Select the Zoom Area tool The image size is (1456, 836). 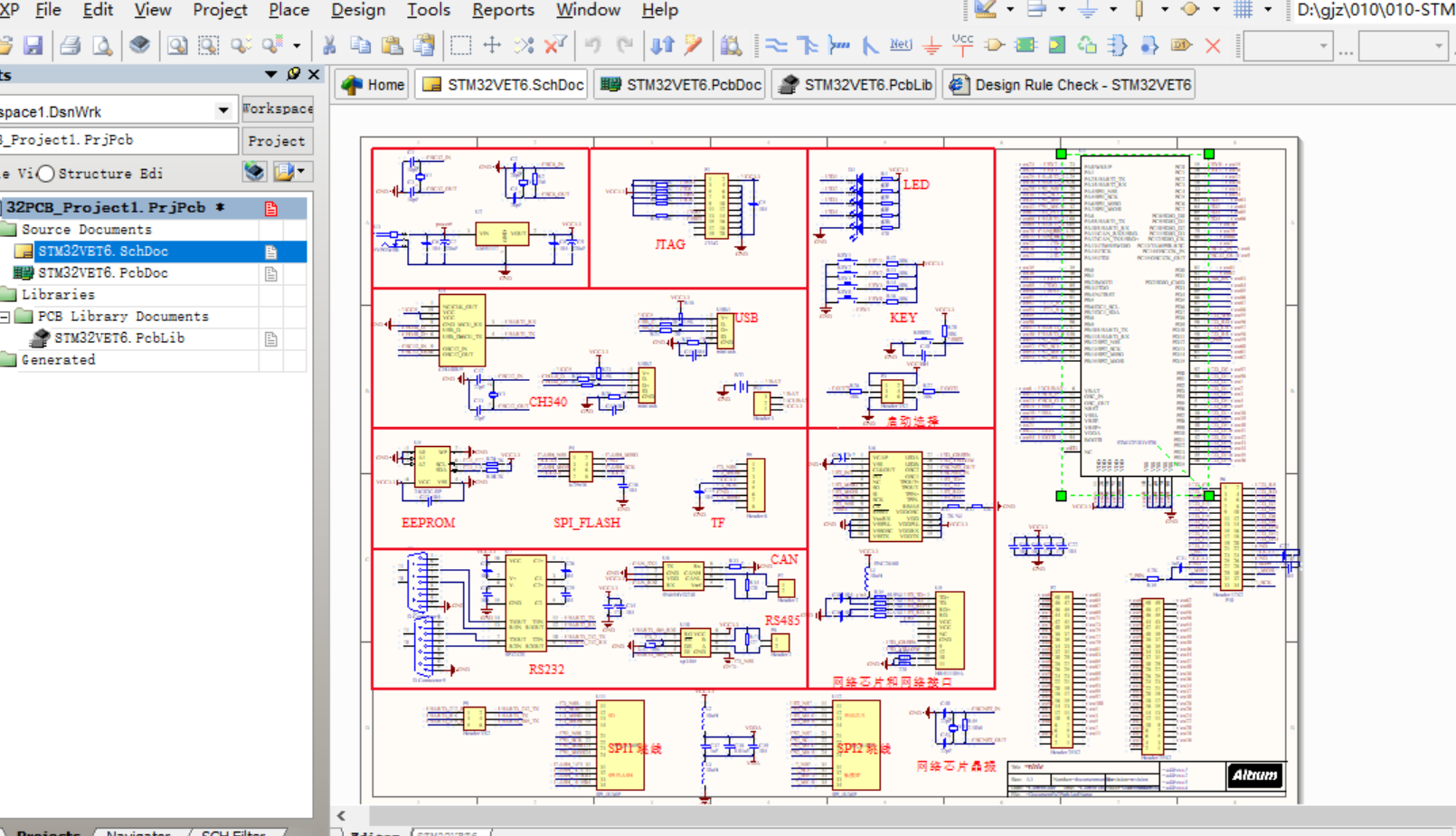(209, 45)
